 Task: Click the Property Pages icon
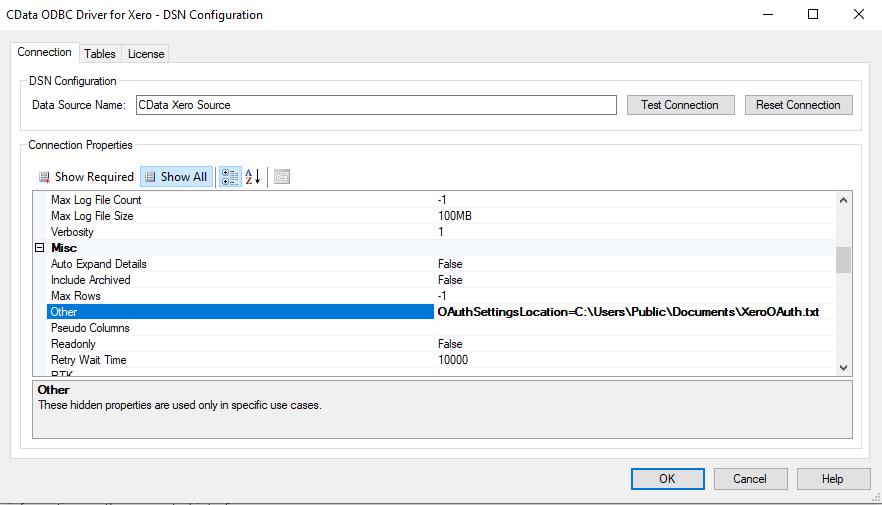point(282,177)
